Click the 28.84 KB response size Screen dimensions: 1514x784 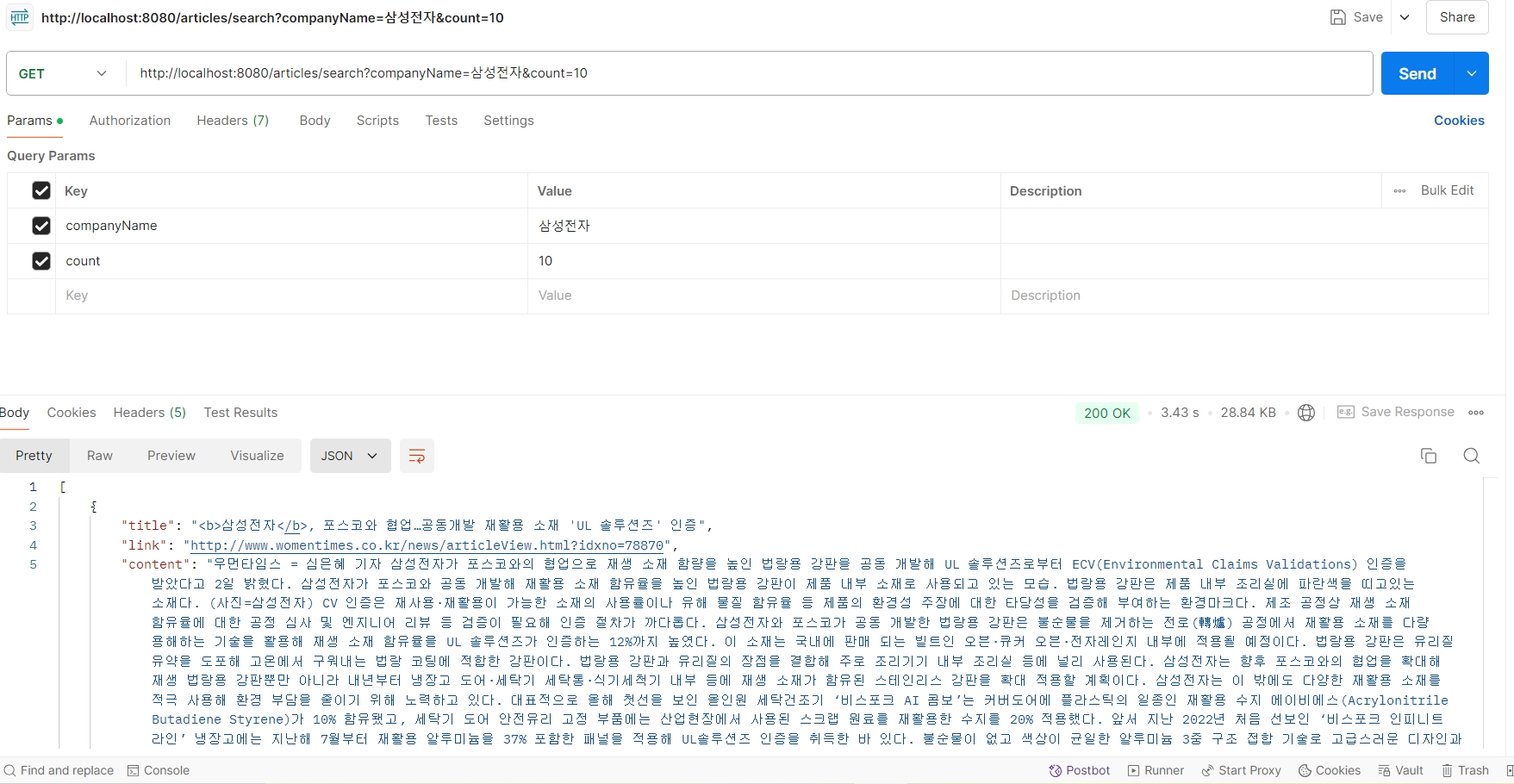point(1248,413)
